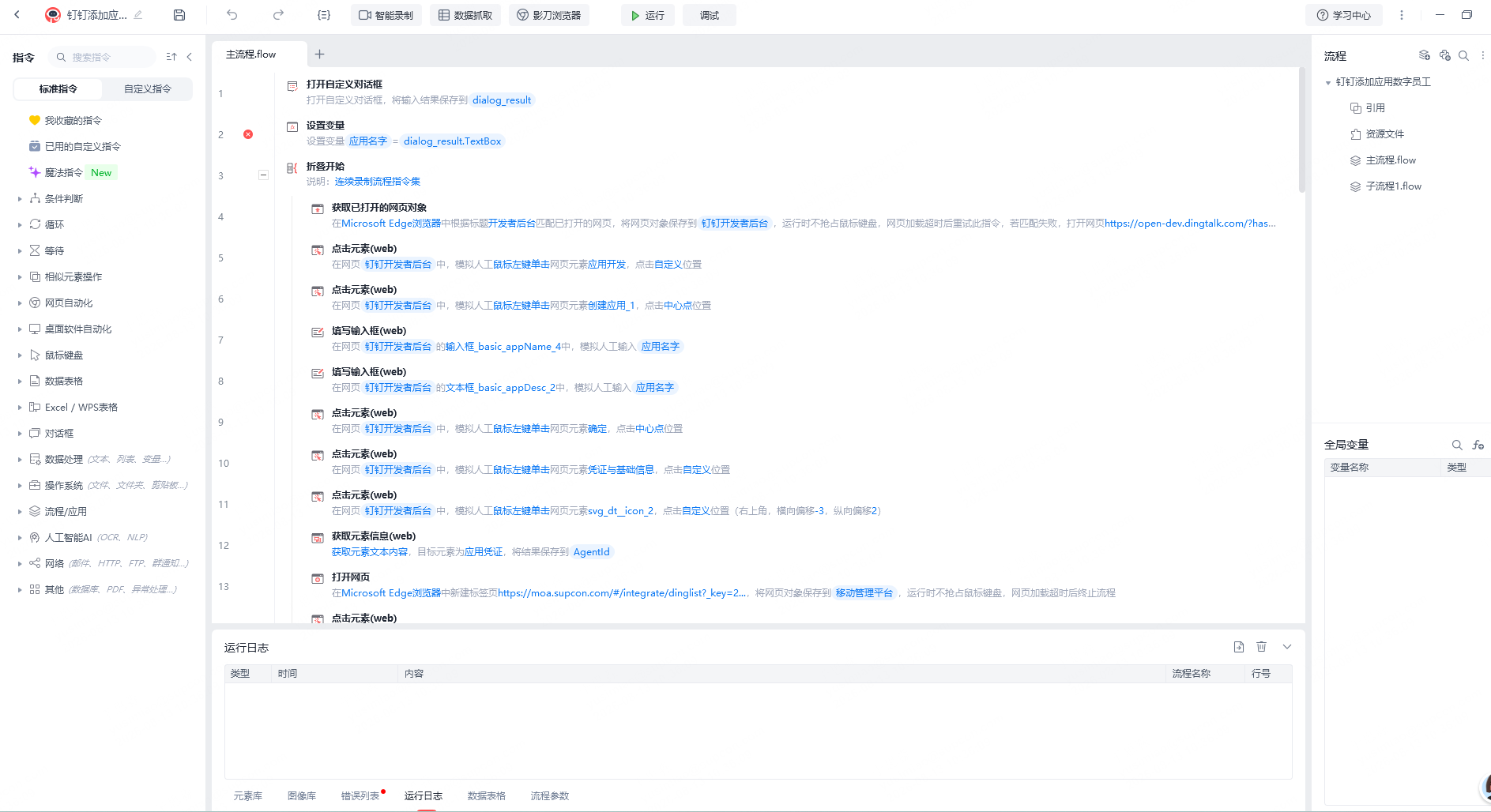Viewport: 1491px width, 812px height.
Task: Open 子流程1.flow in the 流程 tree
Action: pos(1394,186)
